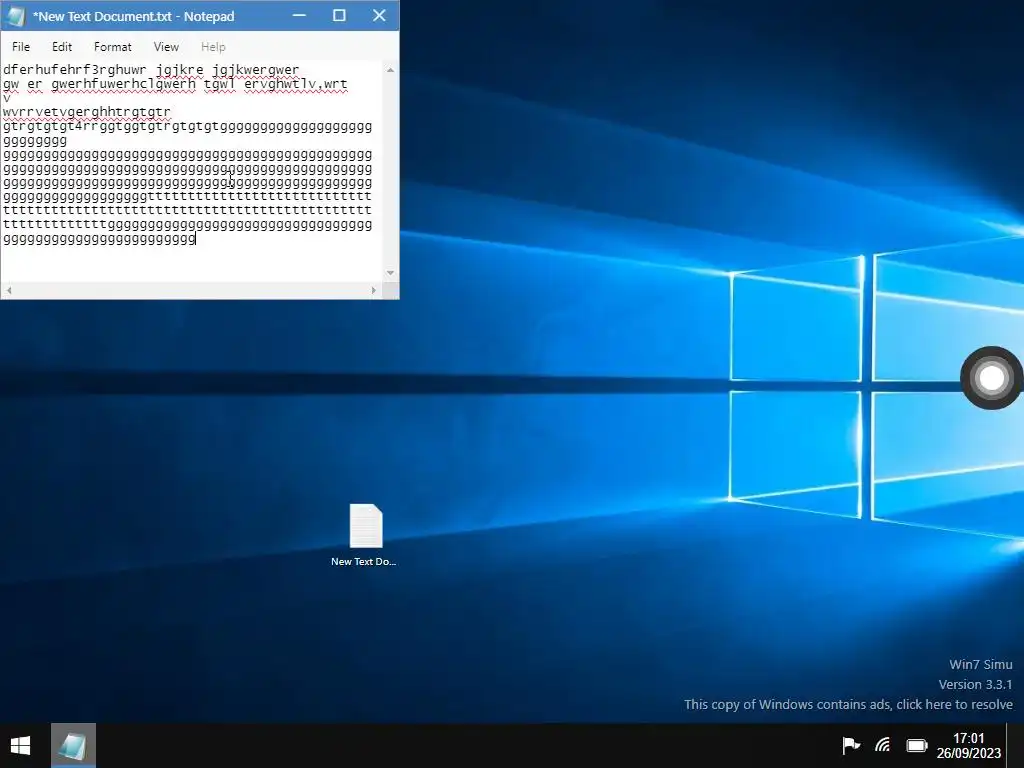
Task: Click the vertical scrollbar up arrow
Action: pos(391,70)
